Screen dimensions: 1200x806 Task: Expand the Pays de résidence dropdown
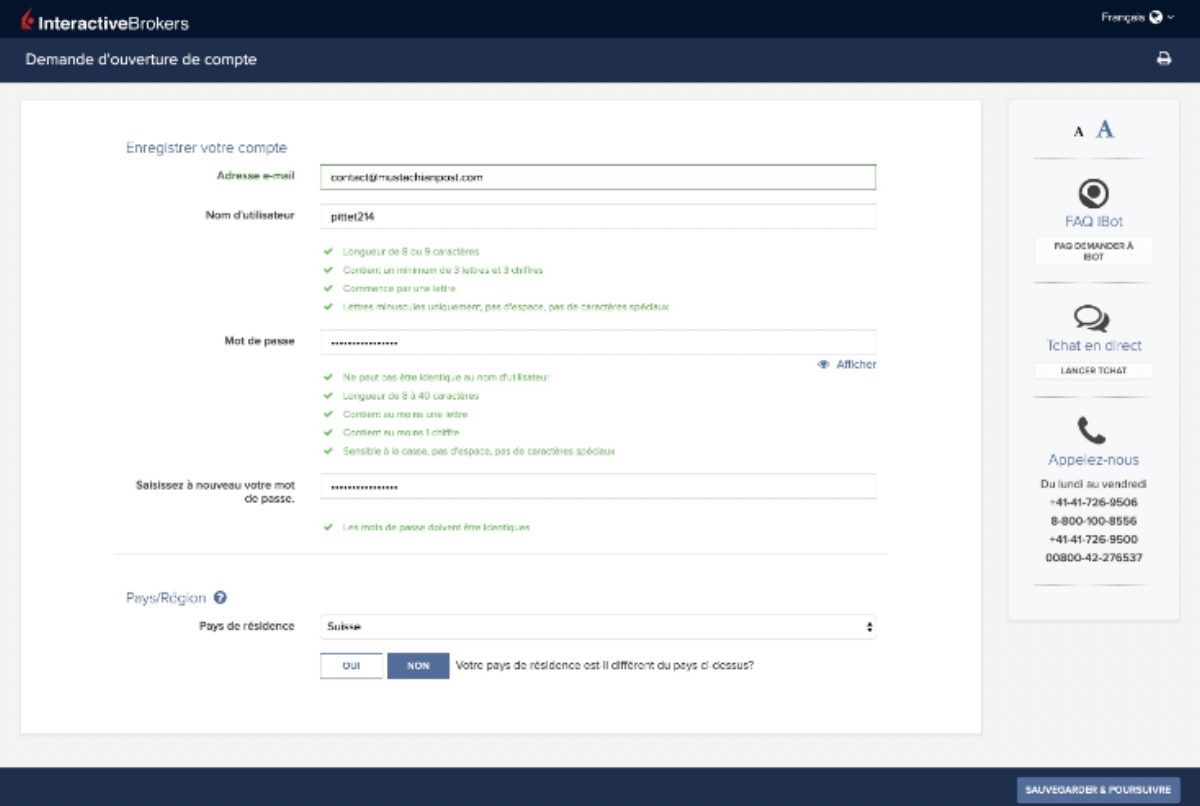(x=597, y=627)
